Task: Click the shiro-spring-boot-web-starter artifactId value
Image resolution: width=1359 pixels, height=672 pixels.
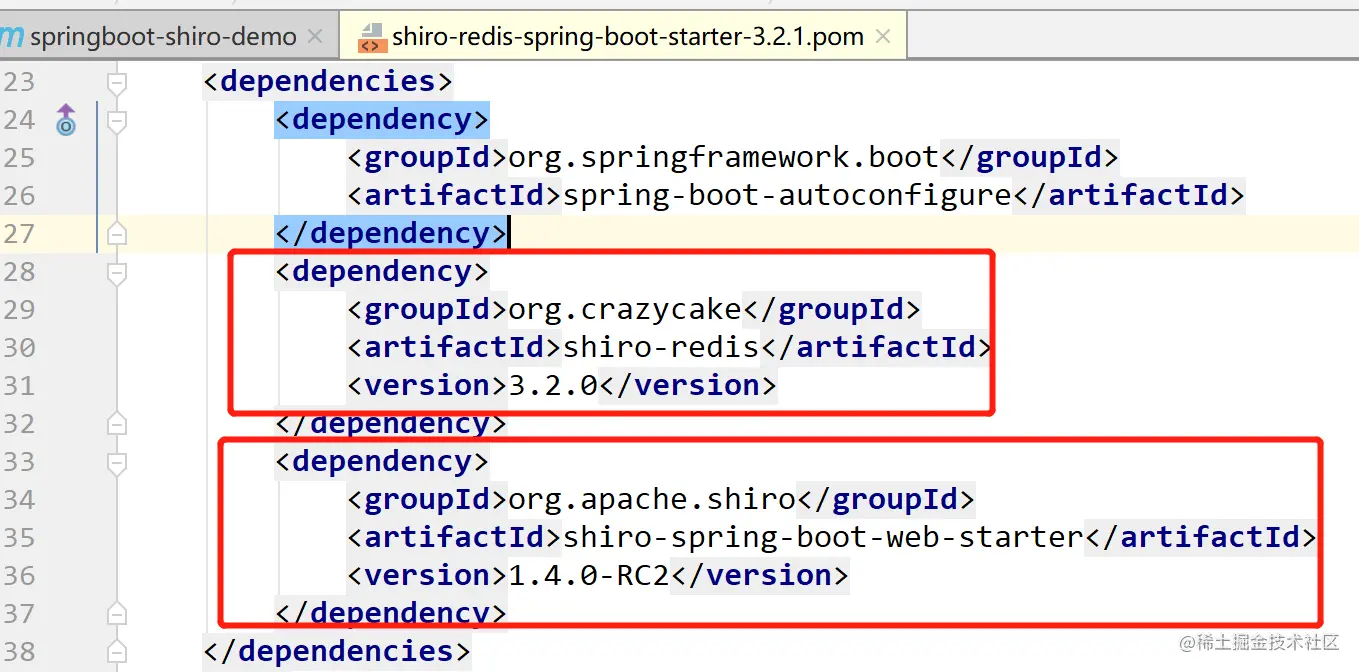Action: 823,538
